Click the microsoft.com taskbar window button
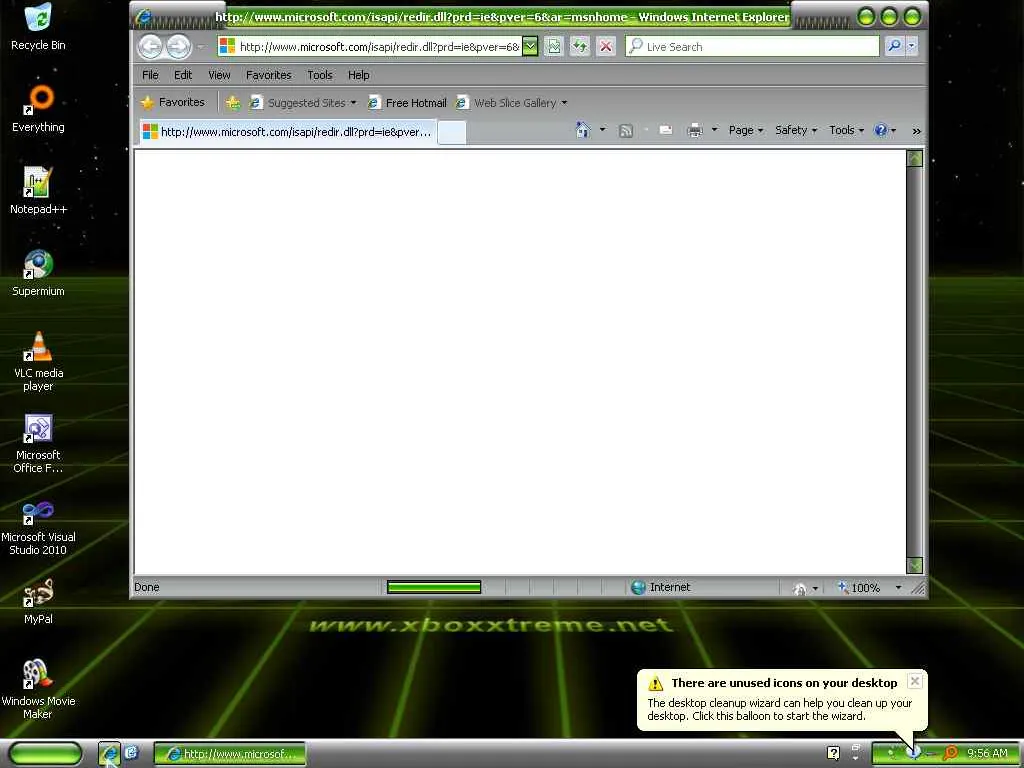Viewport: 1024px width, 768px height. tap(230, 754)
